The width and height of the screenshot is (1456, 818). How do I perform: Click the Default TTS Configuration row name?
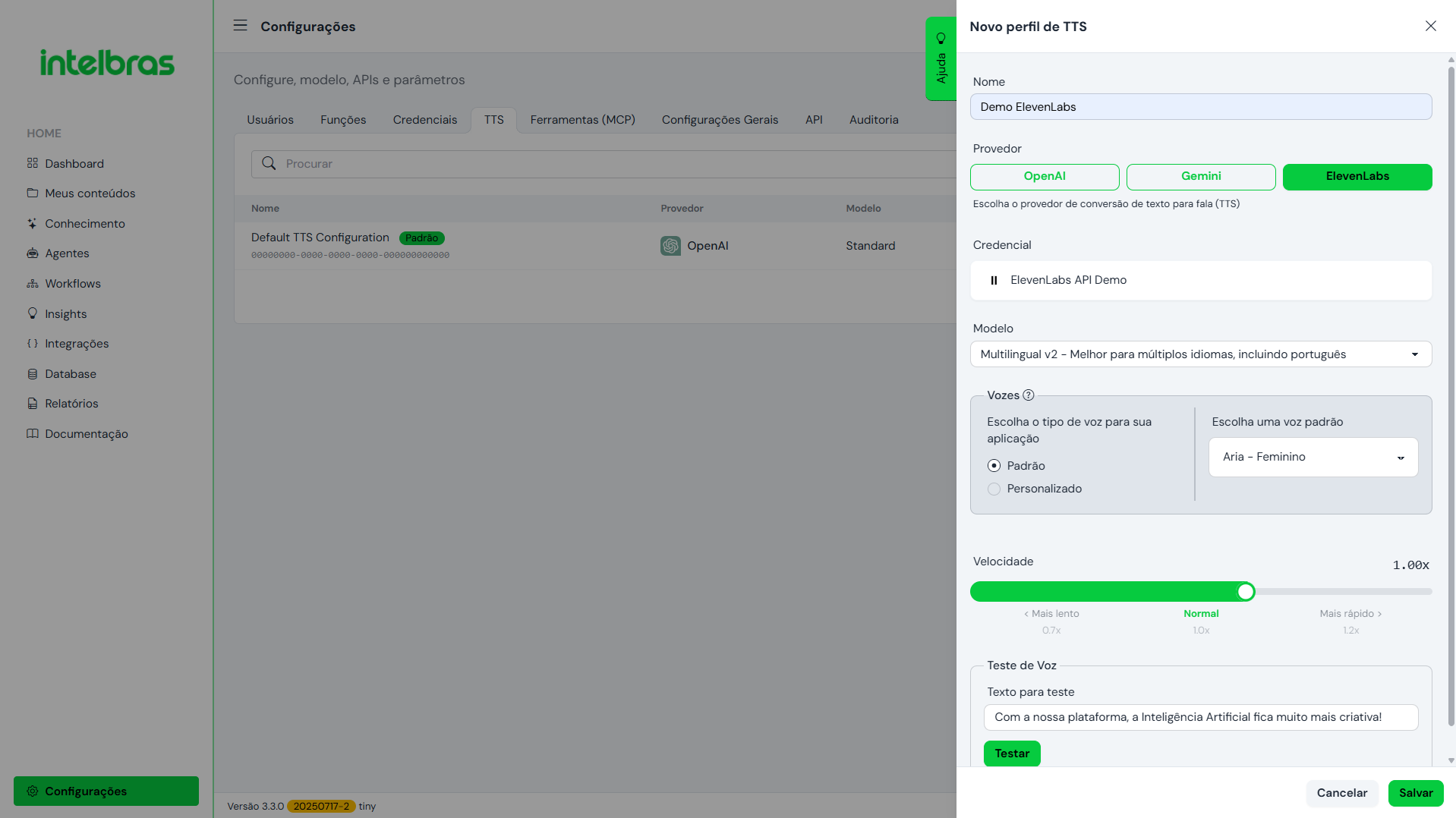coord(320,238)
